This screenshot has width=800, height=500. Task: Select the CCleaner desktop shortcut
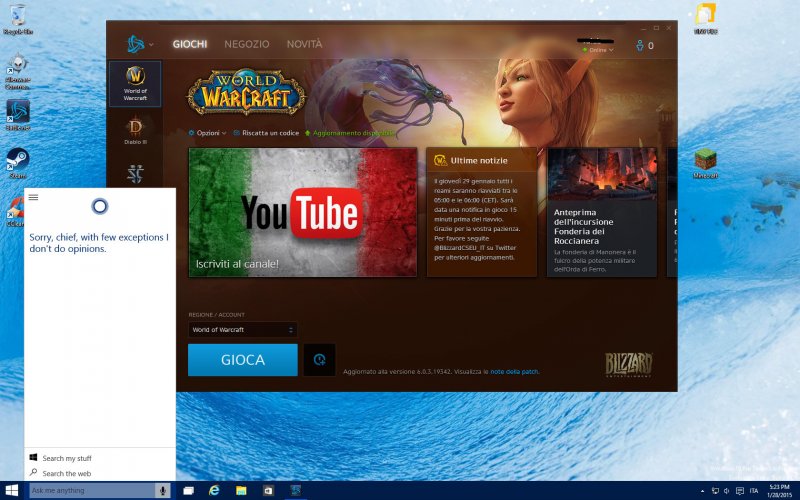tap(15, 211)
